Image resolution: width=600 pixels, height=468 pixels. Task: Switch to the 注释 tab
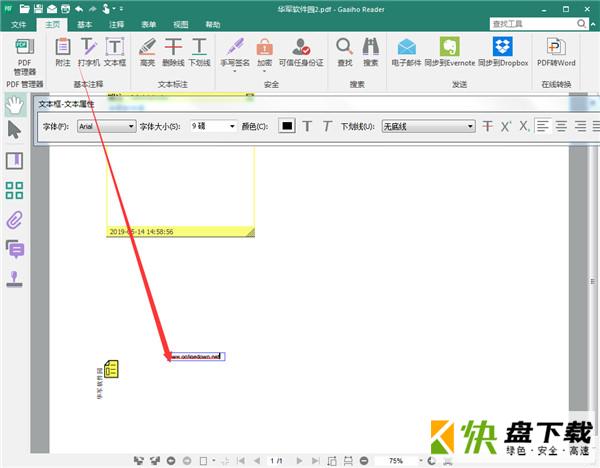(117, 24)
